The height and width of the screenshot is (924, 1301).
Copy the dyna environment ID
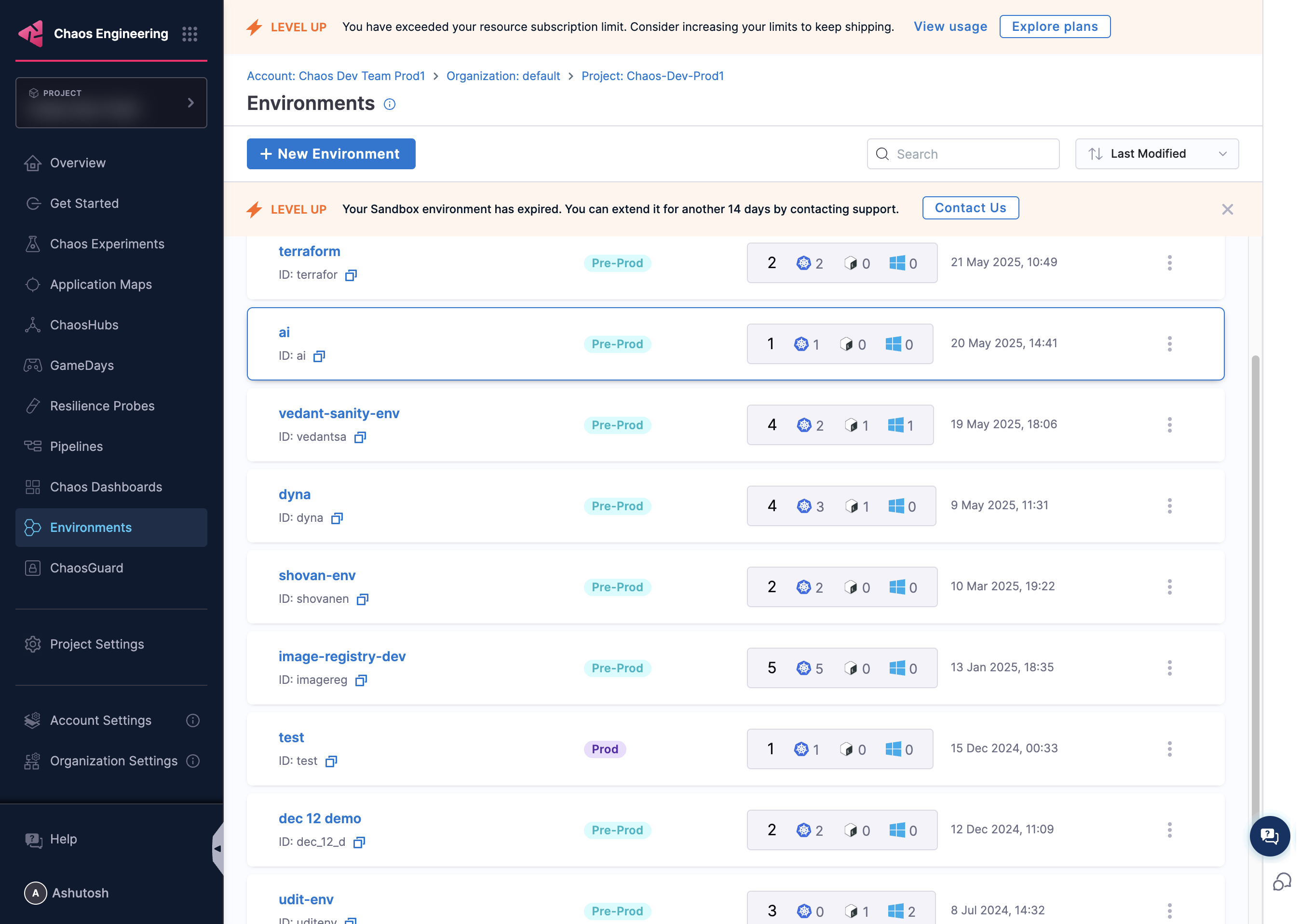click(x=337, y=518)
